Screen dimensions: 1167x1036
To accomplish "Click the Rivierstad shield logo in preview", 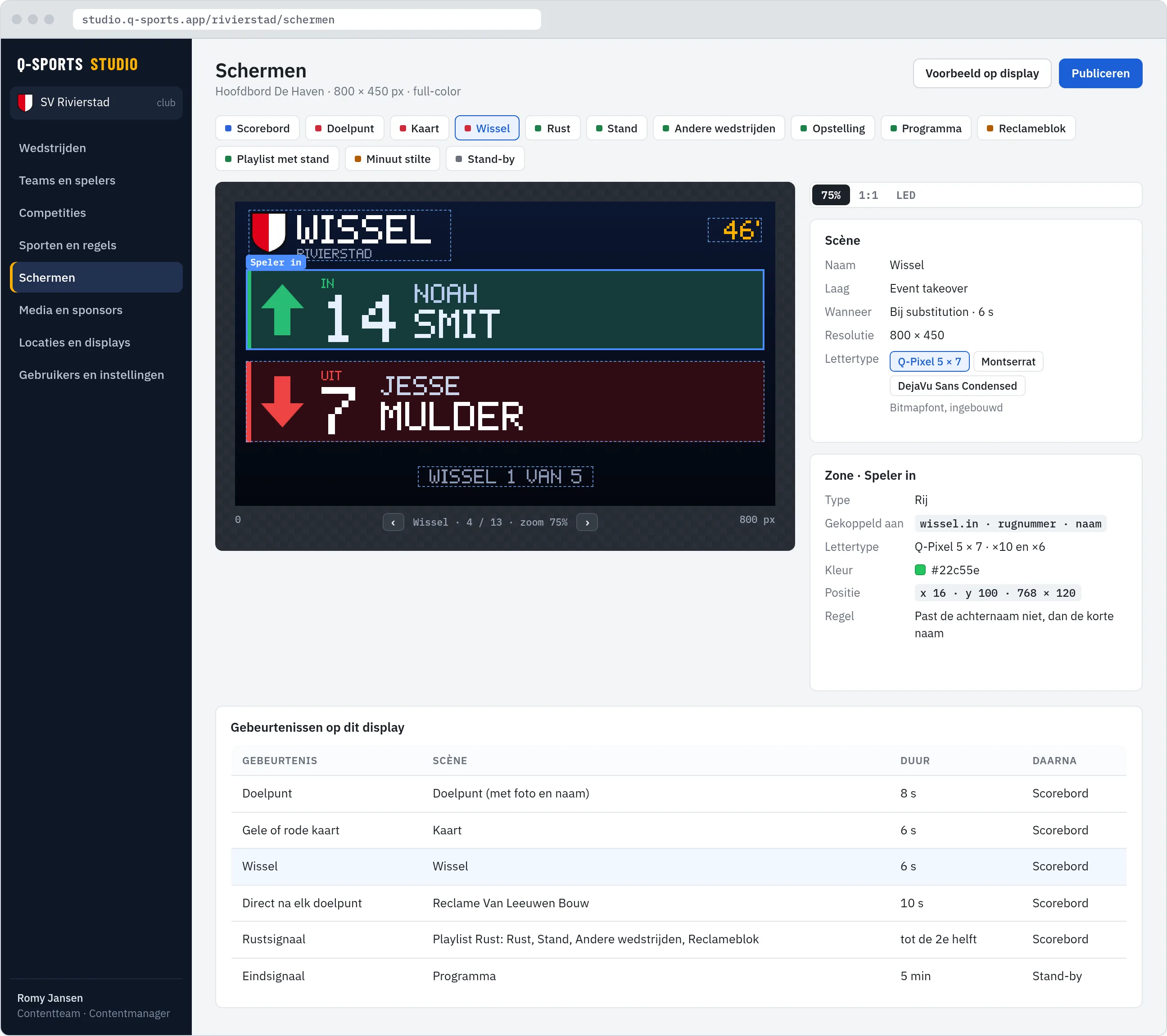I will (x=268, y=232).
